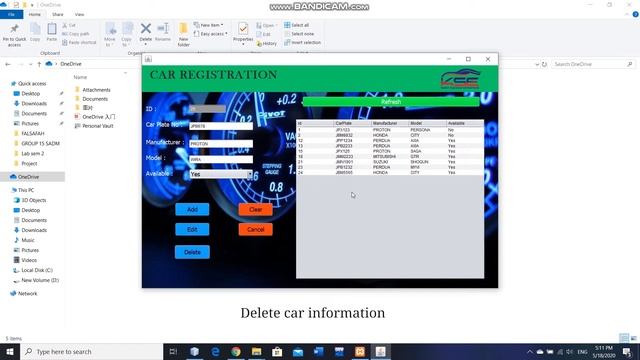Open the notification center icon
Image resolution: width=640 pixels, height=360 pixels.
point(627,351)
